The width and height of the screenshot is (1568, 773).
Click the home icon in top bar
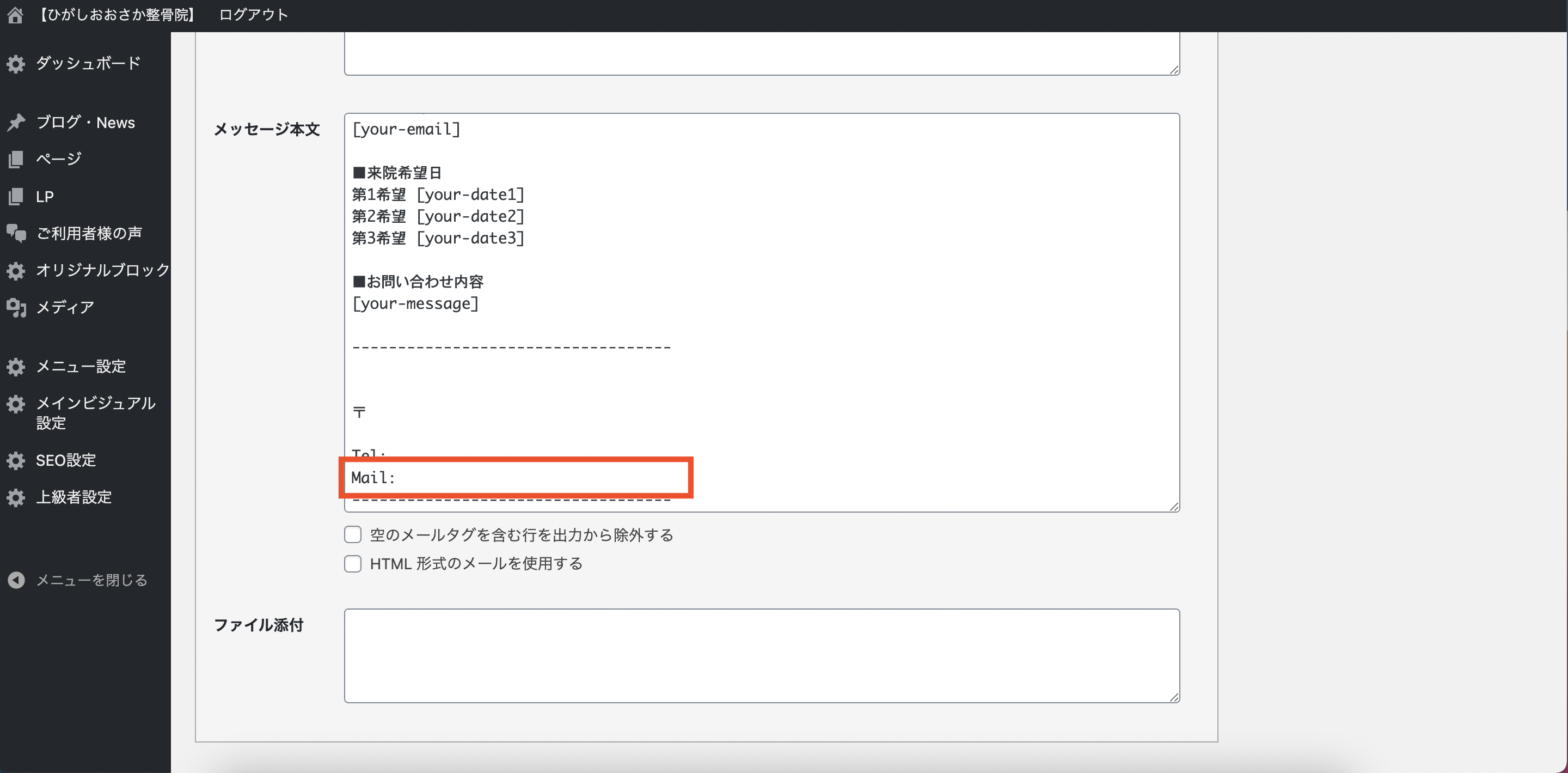point(15,15)
